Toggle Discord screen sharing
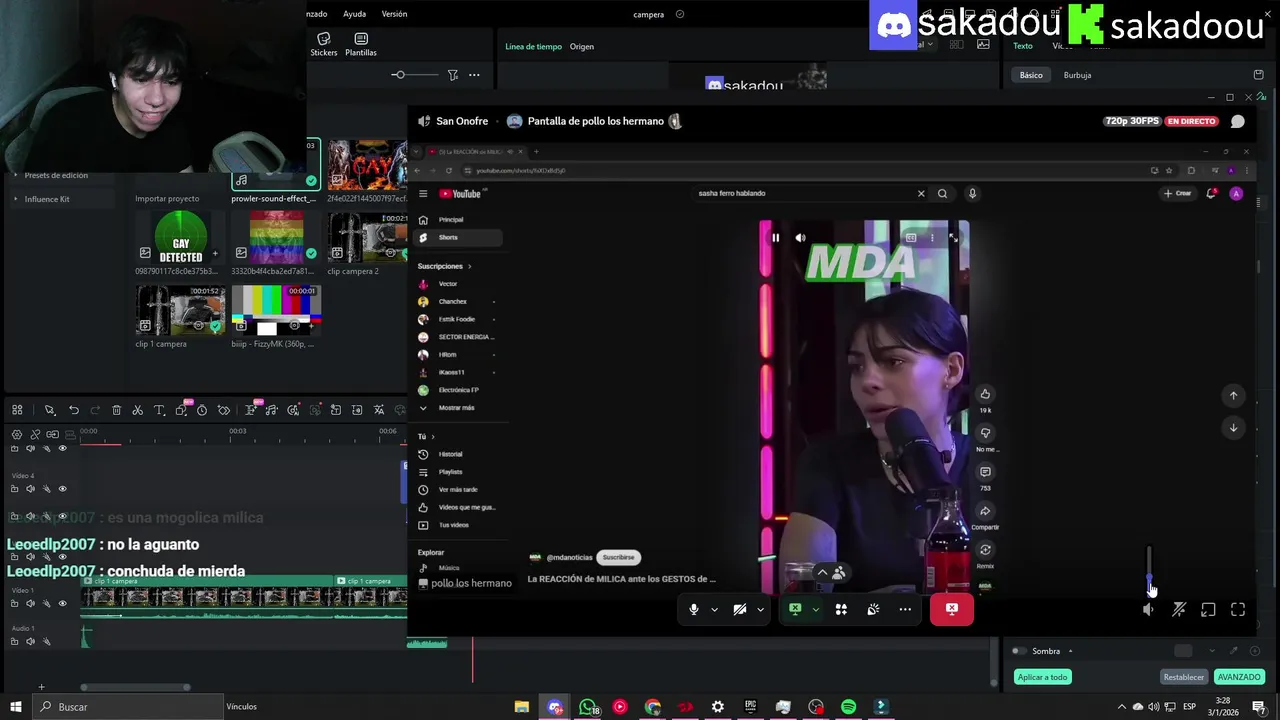1280x720 pixels. (x=795, y=609)
